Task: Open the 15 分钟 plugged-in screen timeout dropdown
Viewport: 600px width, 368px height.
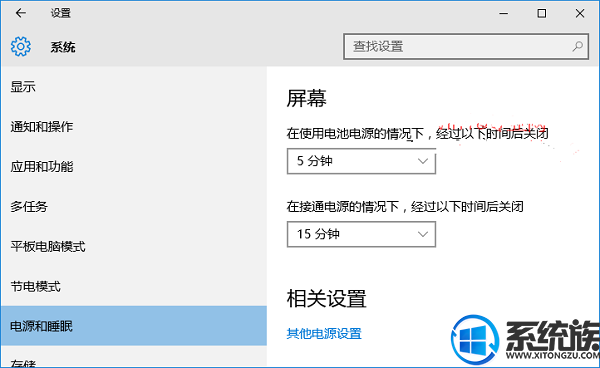Action: tap(361, 234)
